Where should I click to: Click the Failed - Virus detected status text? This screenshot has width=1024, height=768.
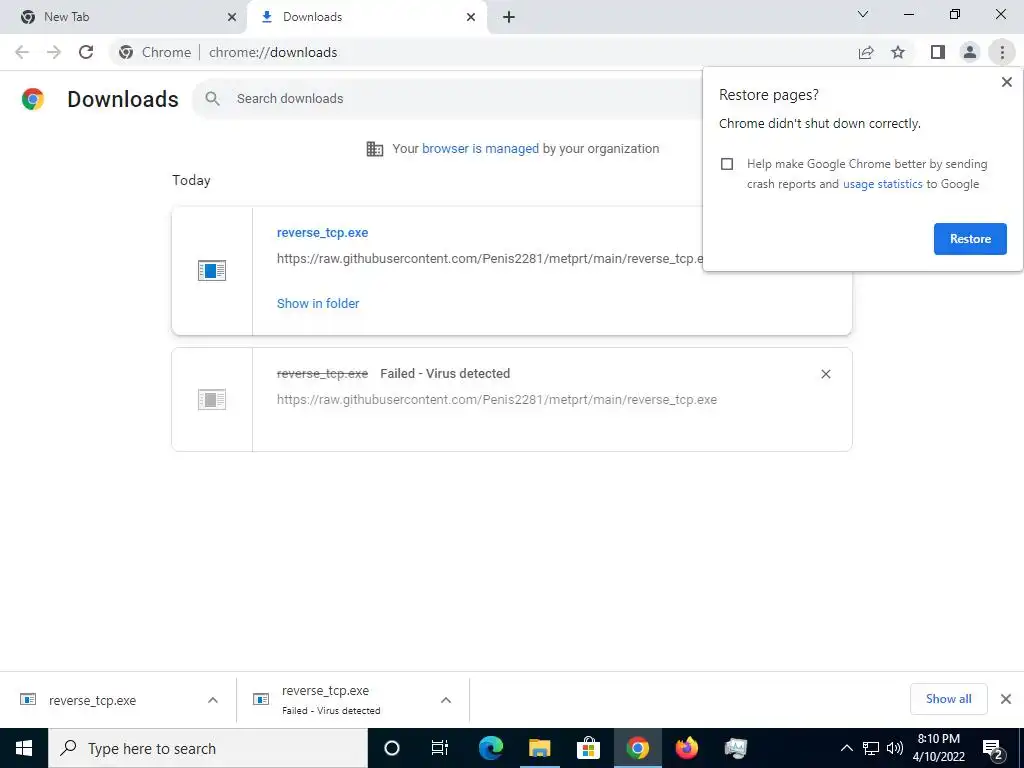445,374
